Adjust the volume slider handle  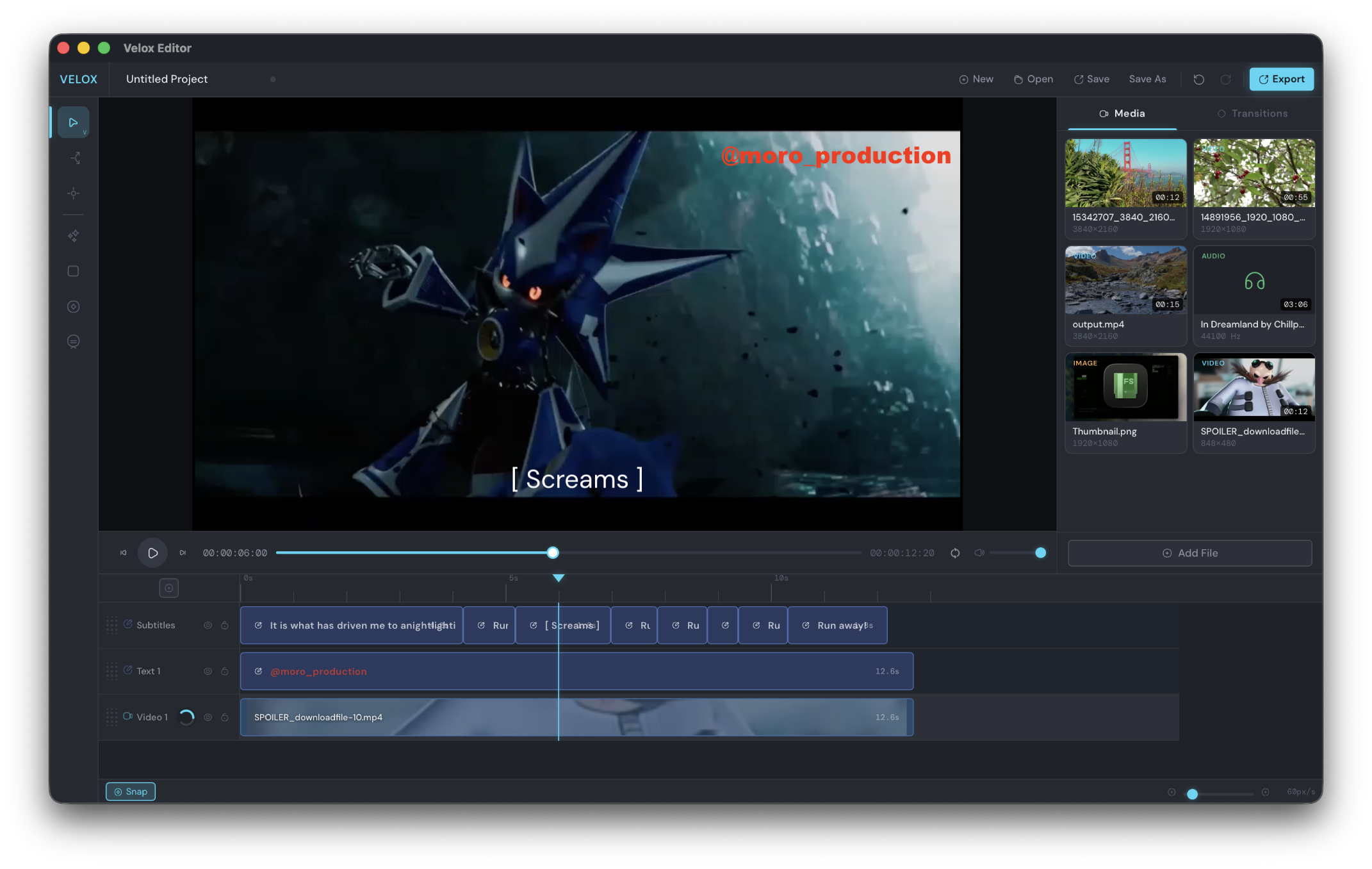tap(1041, 553)
